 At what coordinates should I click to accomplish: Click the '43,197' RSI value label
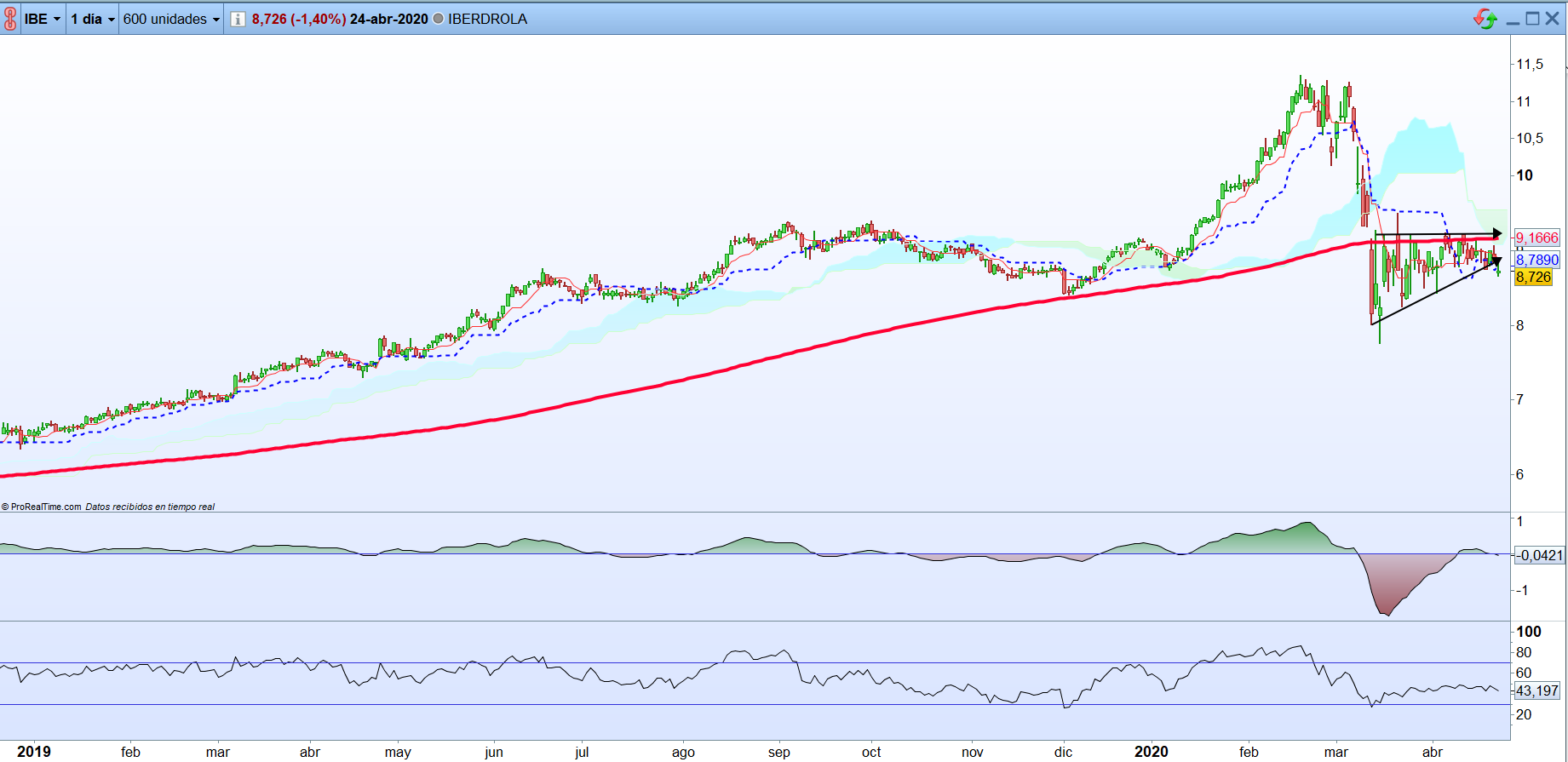(1537, 690)
